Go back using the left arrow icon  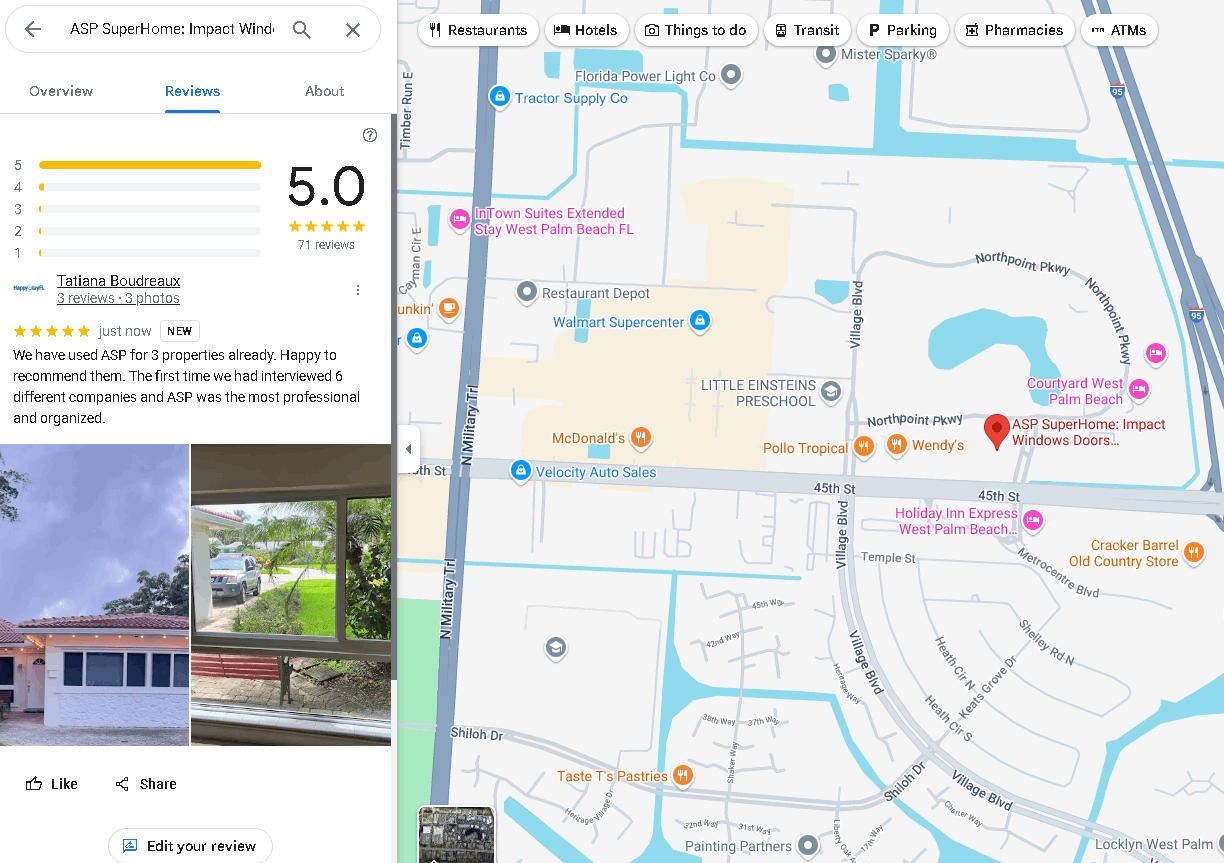tap(33, 30)
